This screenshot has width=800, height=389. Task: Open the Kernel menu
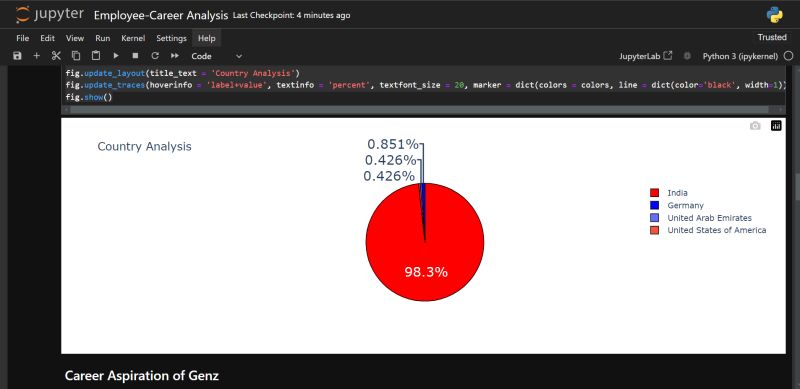(x=133, y=38)
